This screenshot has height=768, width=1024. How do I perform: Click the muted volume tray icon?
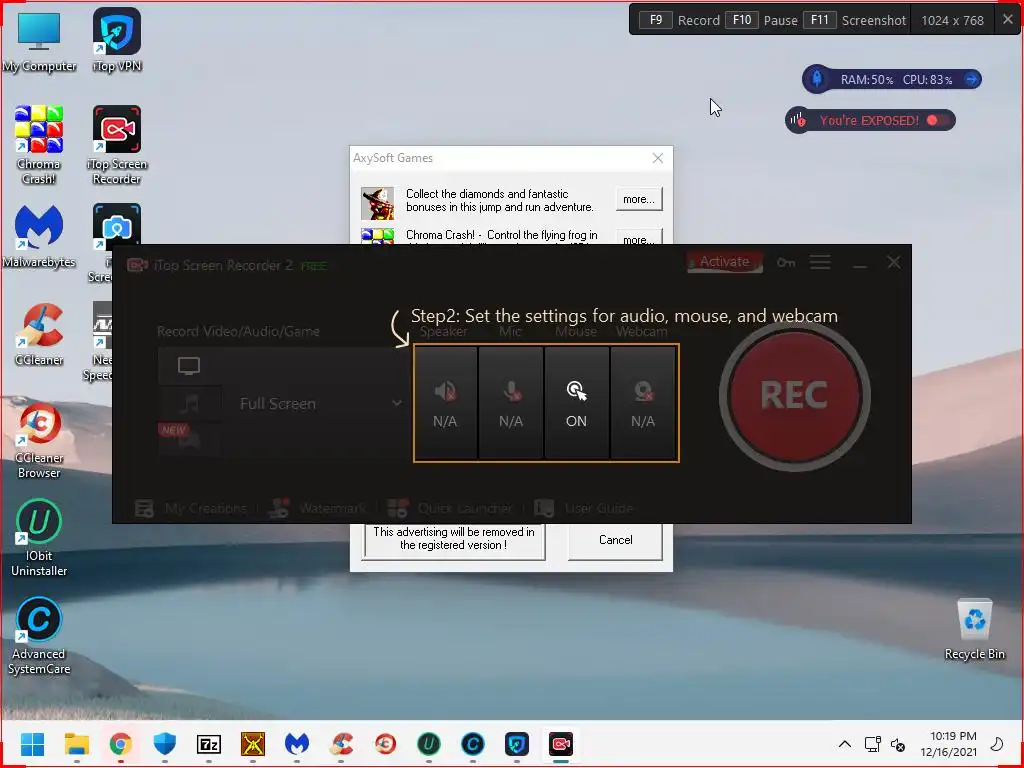coord(898,744)
